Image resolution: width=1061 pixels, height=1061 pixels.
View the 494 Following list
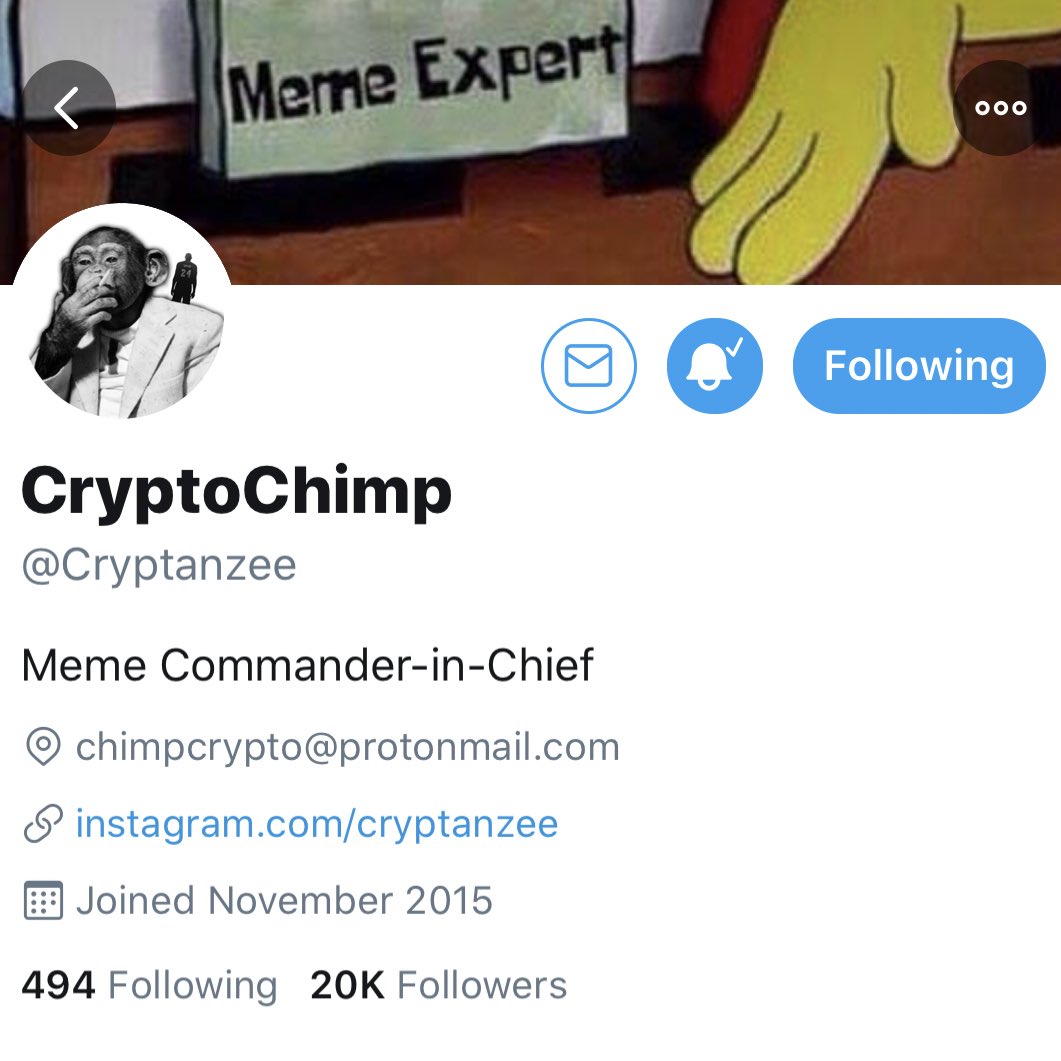click(150, 985)
